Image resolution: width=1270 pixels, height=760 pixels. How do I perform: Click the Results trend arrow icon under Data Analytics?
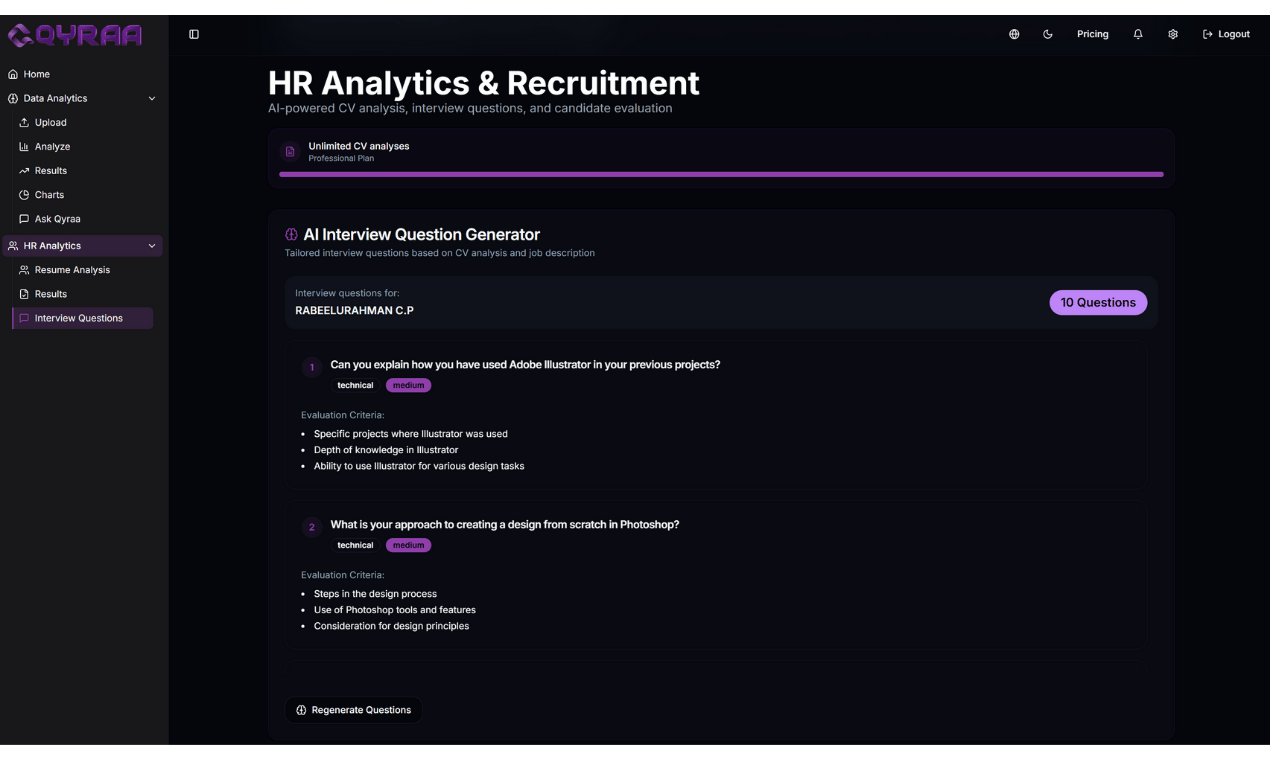click(x=22, y=170)
